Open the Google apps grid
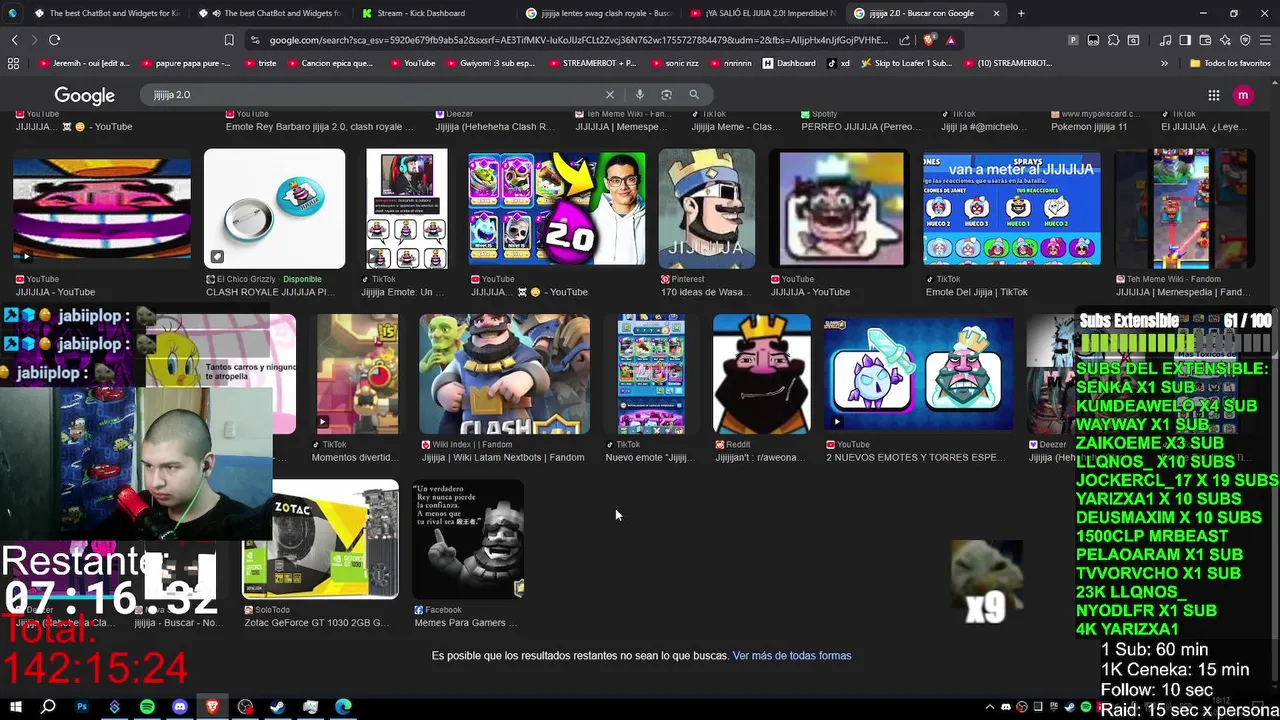 [x=1214, y=95]
